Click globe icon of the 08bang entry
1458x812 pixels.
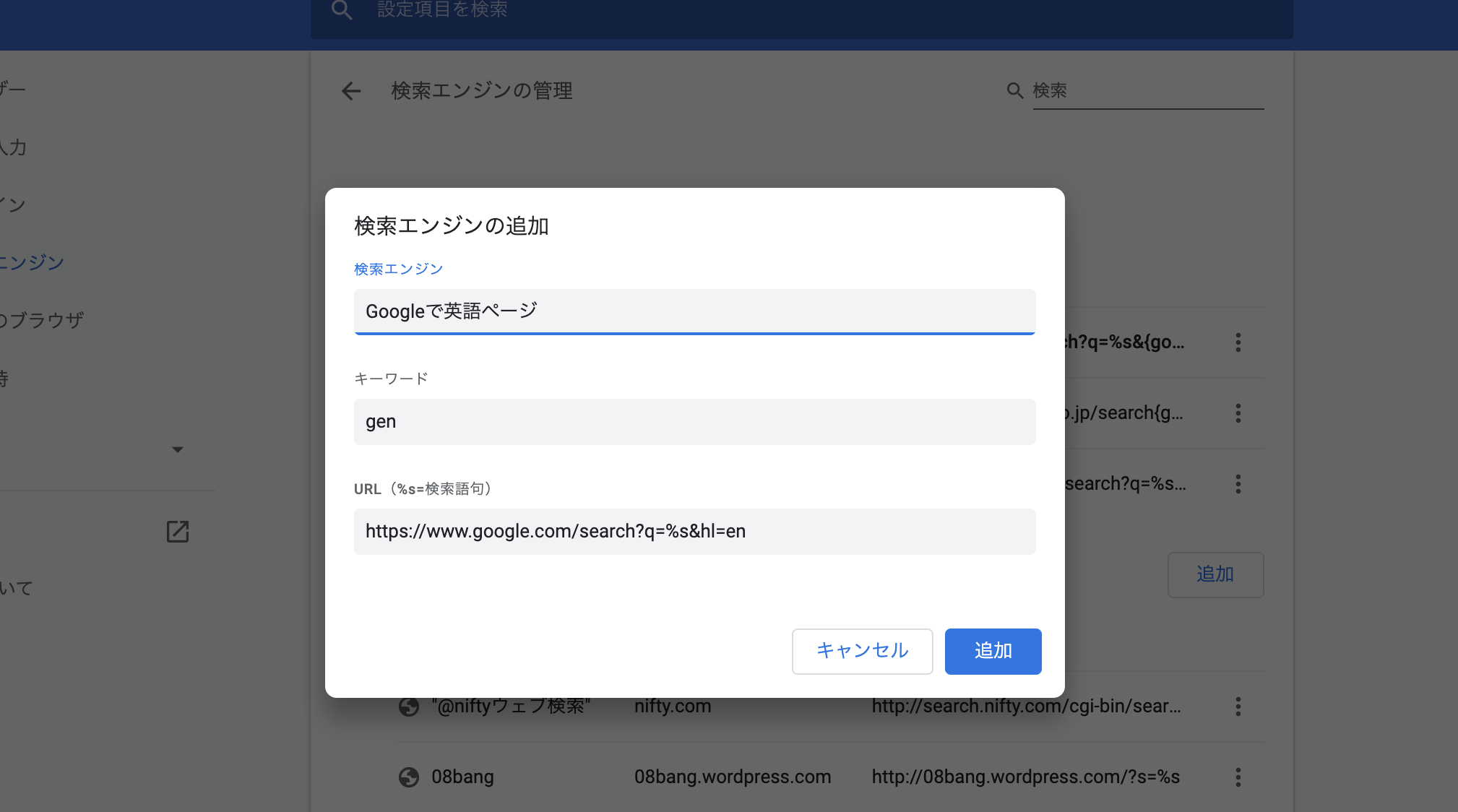(409, 777)
